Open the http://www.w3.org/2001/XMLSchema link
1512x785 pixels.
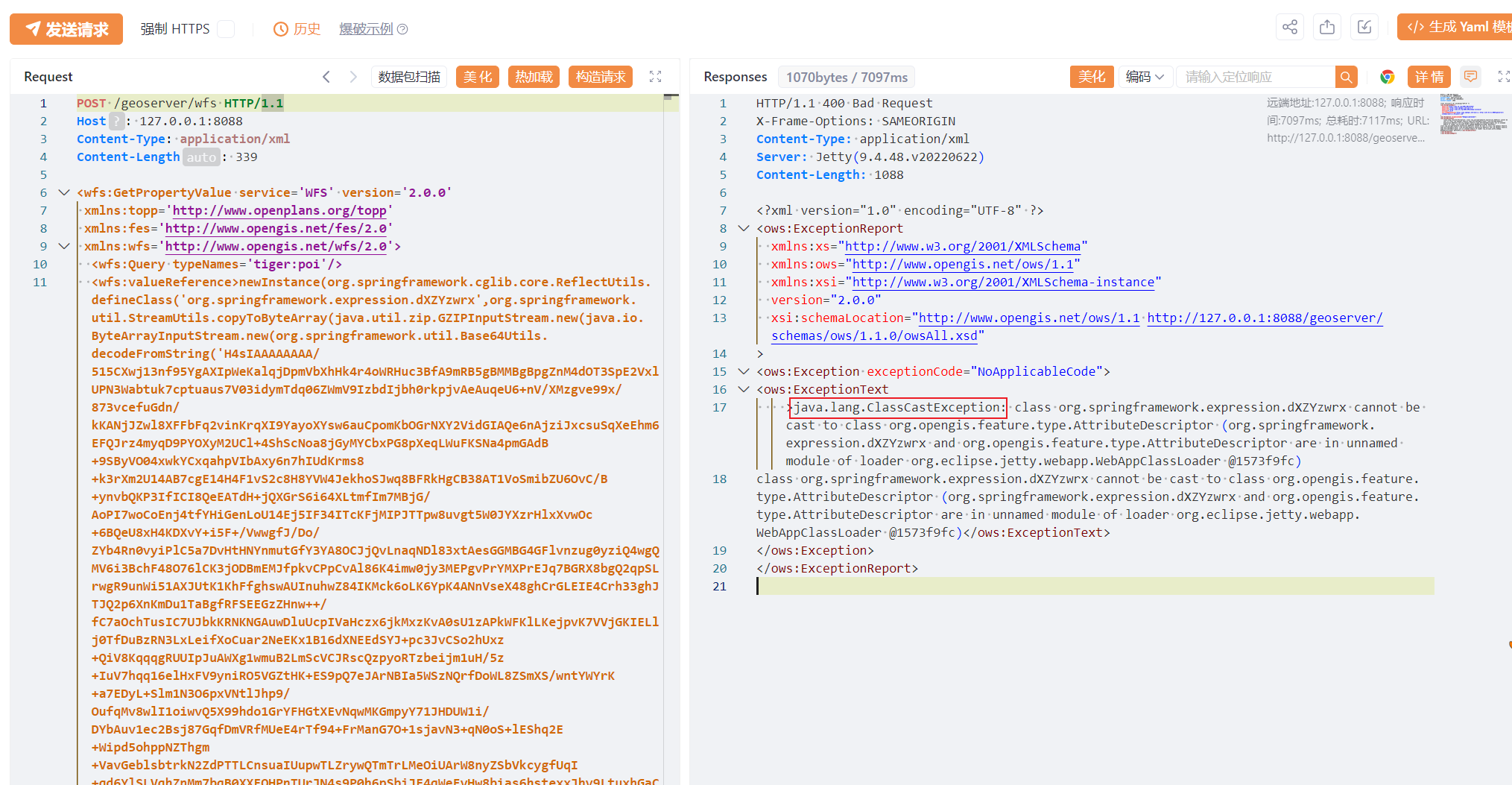[x=963, y=246]
